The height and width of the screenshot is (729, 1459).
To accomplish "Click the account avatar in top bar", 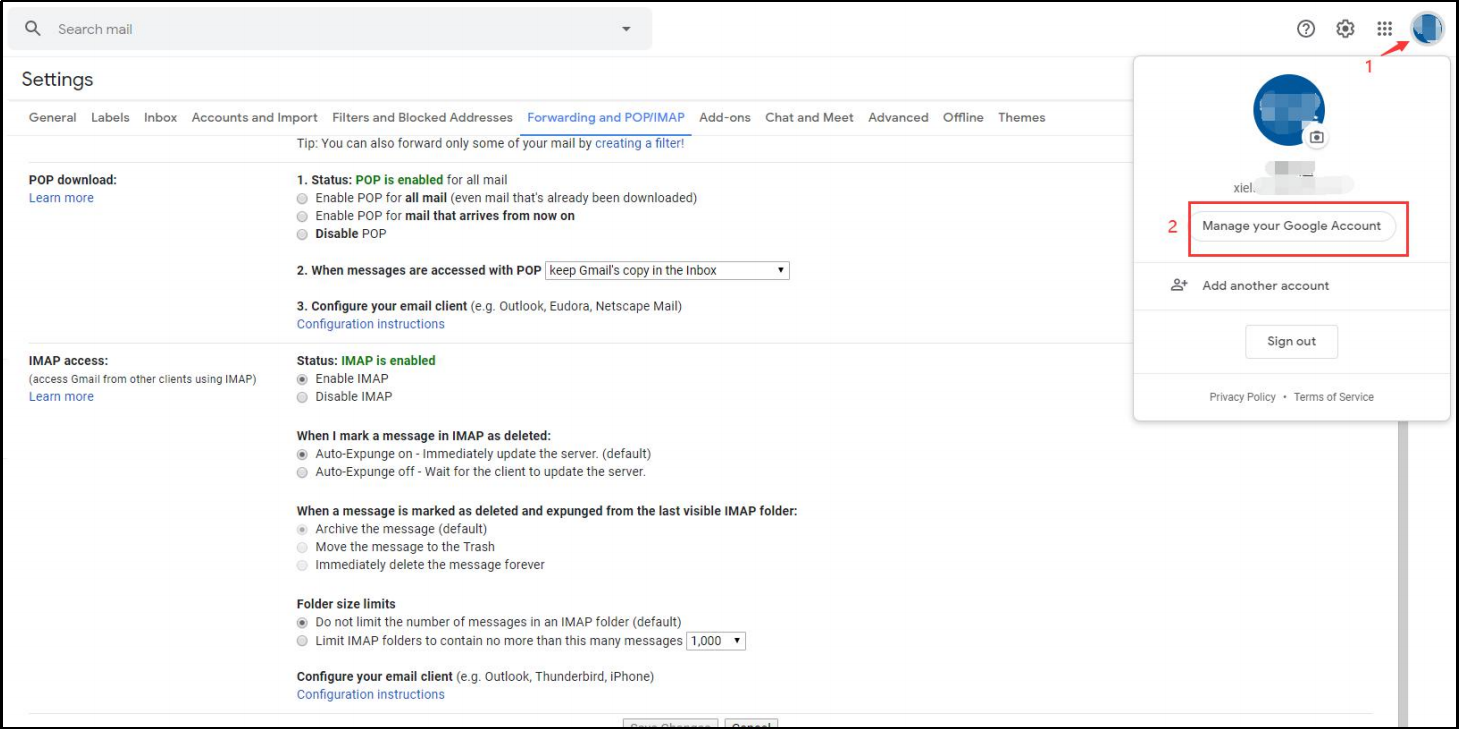I will coord(1427,29).
